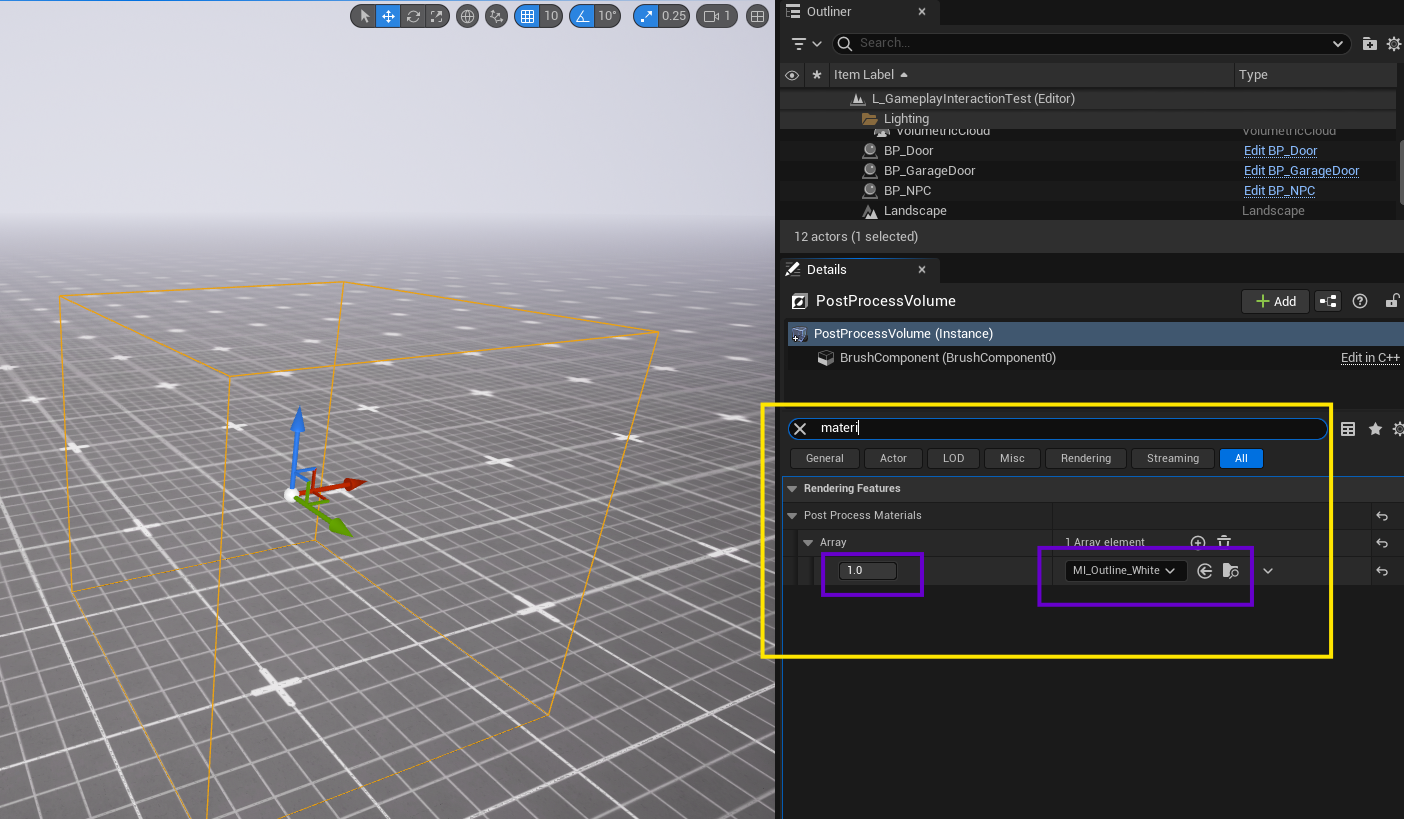This screenshot has height=819, width=1404.
Task: Open Details panel settings gear
Action: [1398, 429]
